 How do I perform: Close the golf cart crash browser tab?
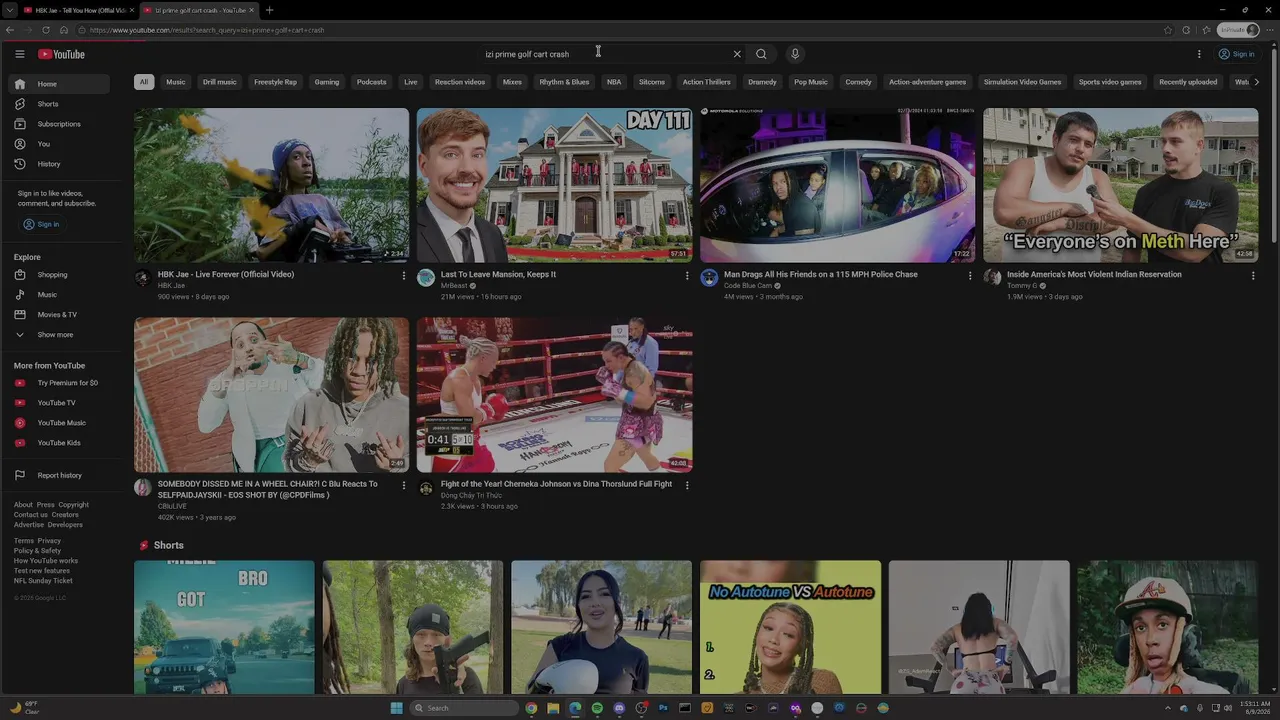tap(251, 10)
